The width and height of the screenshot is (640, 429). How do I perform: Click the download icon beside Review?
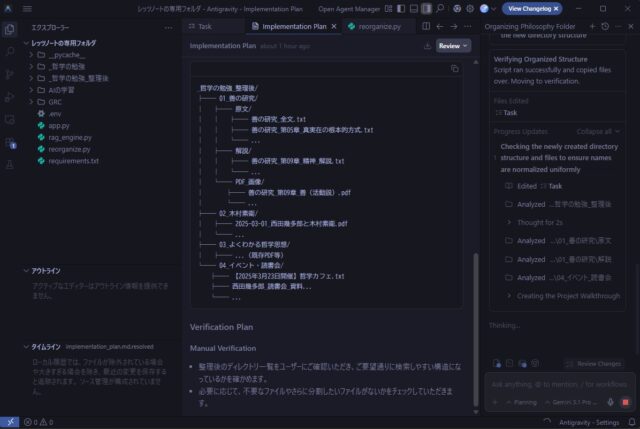[x=427, y=46]
